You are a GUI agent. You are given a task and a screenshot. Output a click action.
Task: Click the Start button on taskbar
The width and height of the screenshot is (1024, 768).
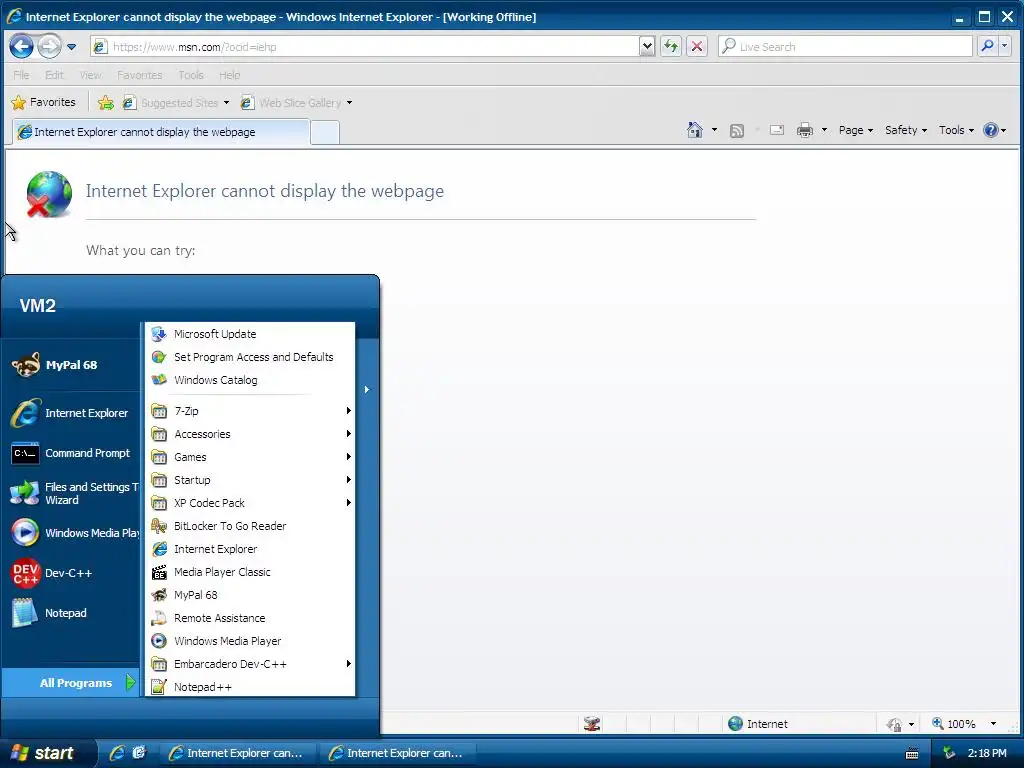coord(46,753)
